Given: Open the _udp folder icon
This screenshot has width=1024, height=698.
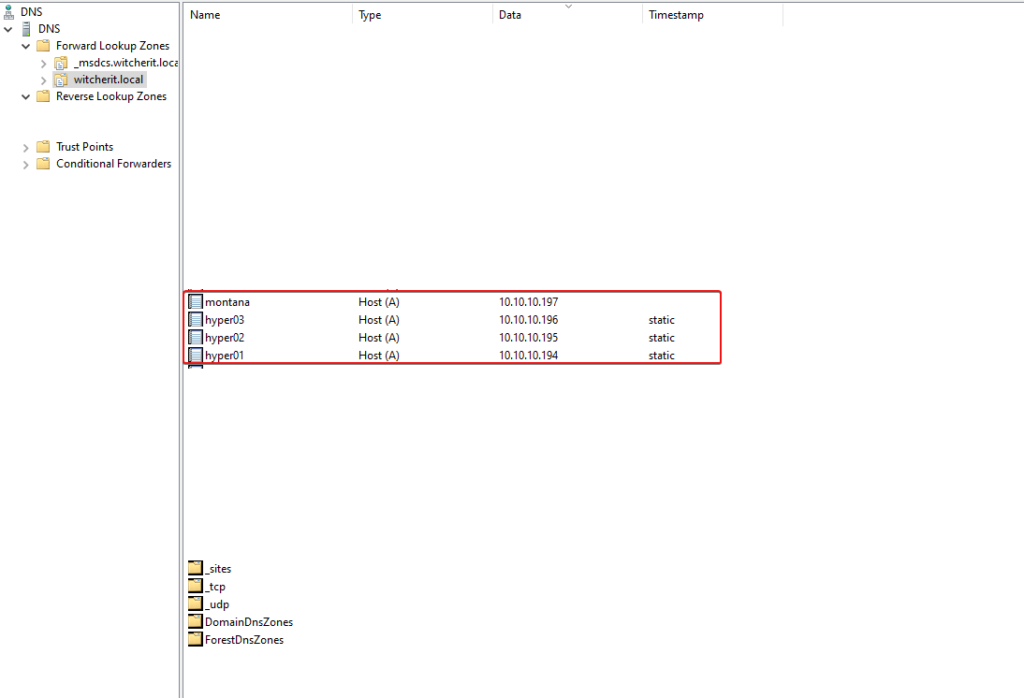Looking at the screenshot, I should tap(196, 604).
